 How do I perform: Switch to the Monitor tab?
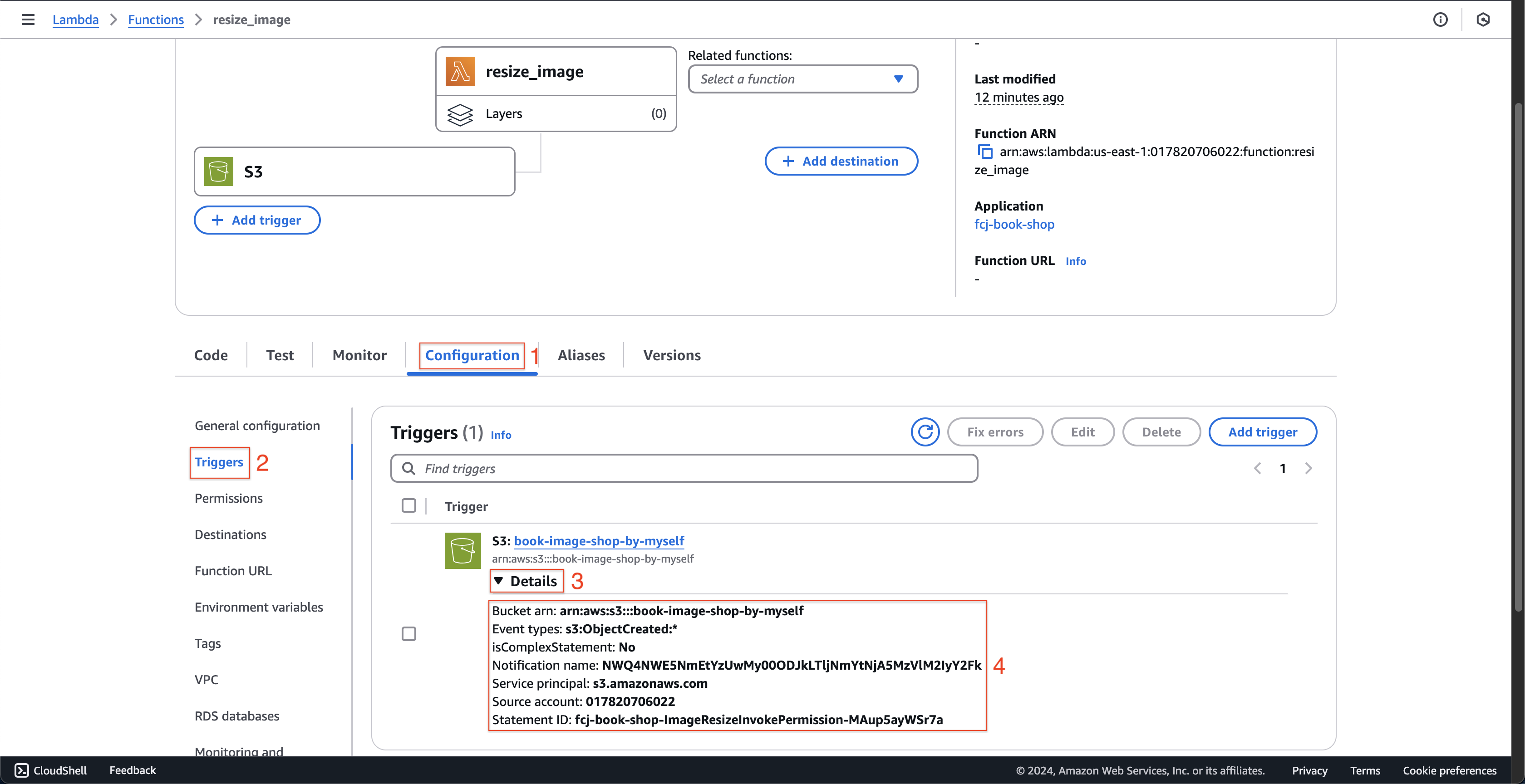[359, 355]
